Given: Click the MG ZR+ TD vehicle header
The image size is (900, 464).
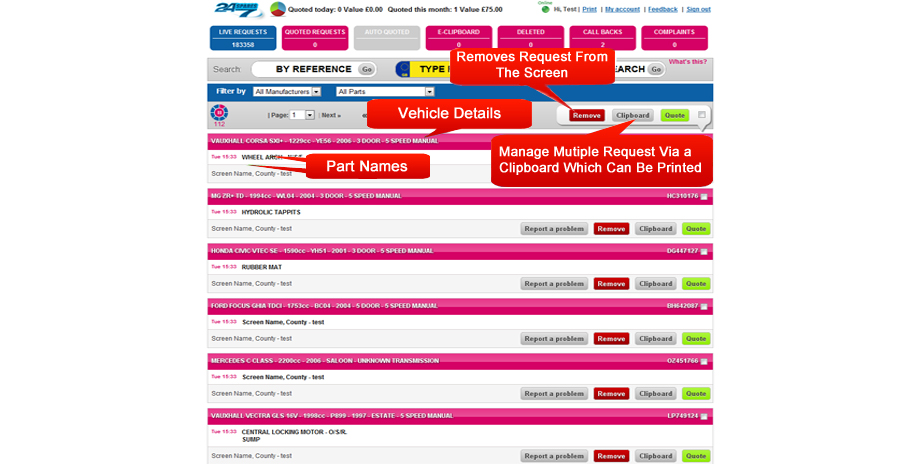Looking at the screenshot, I should coord(460,196).
